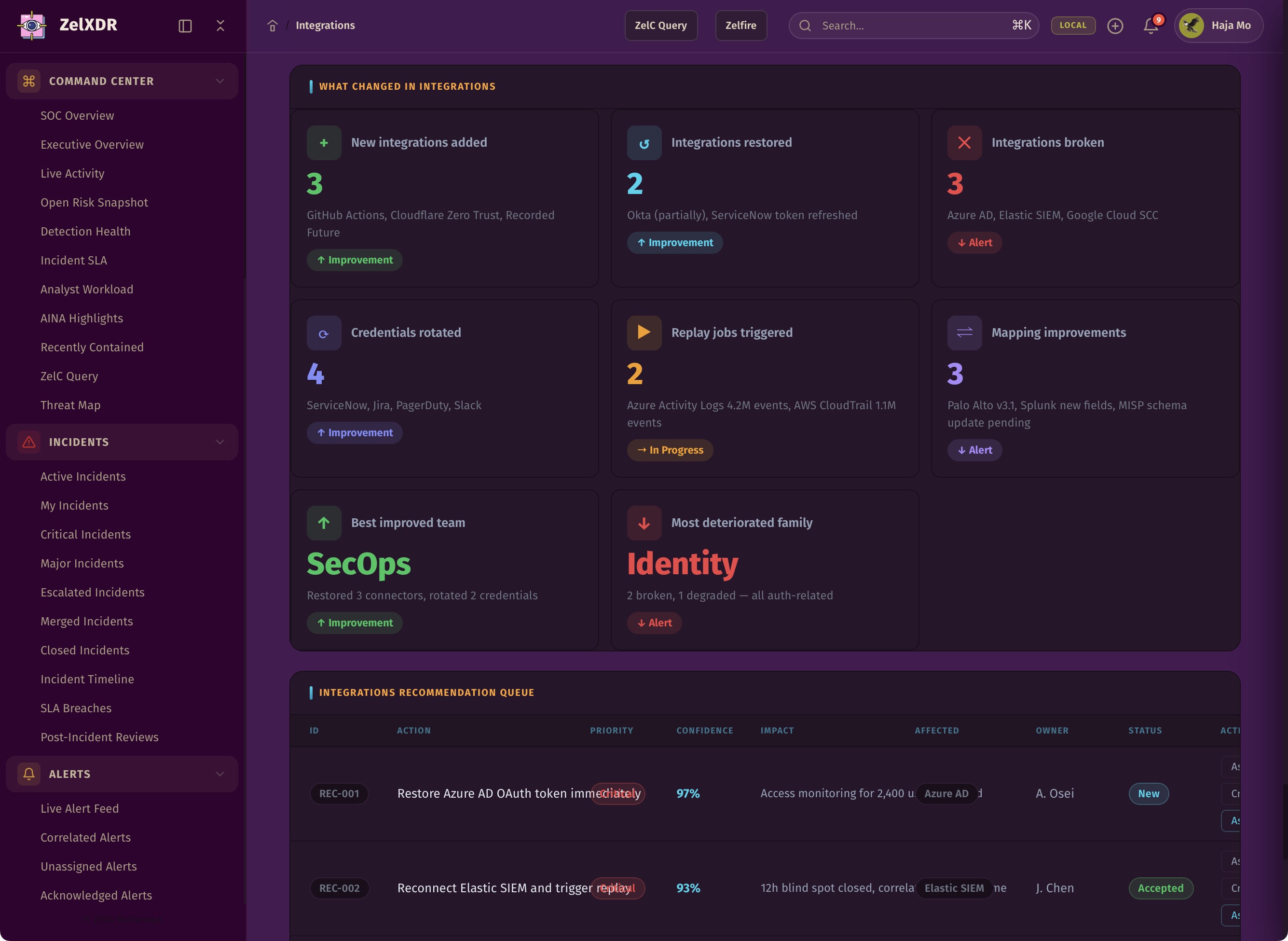The width and height of the screenshot is (1288, 941).
Task: Collapse the Command Center section
Action: [x=220, y=81]
